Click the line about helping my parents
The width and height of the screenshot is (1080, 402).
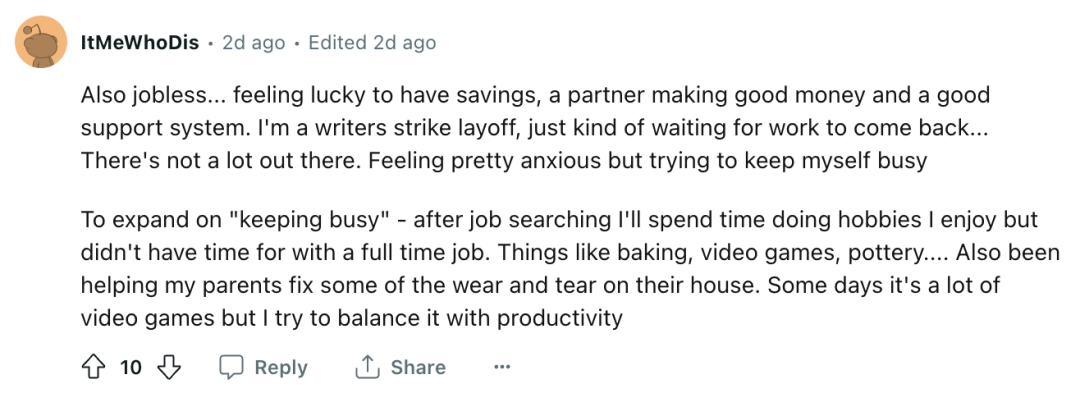click(540, 286)
